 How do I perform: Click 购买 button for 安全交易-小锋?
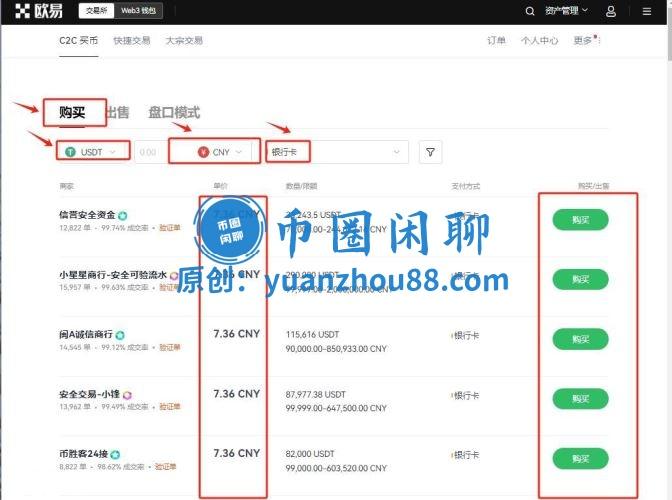580,399
